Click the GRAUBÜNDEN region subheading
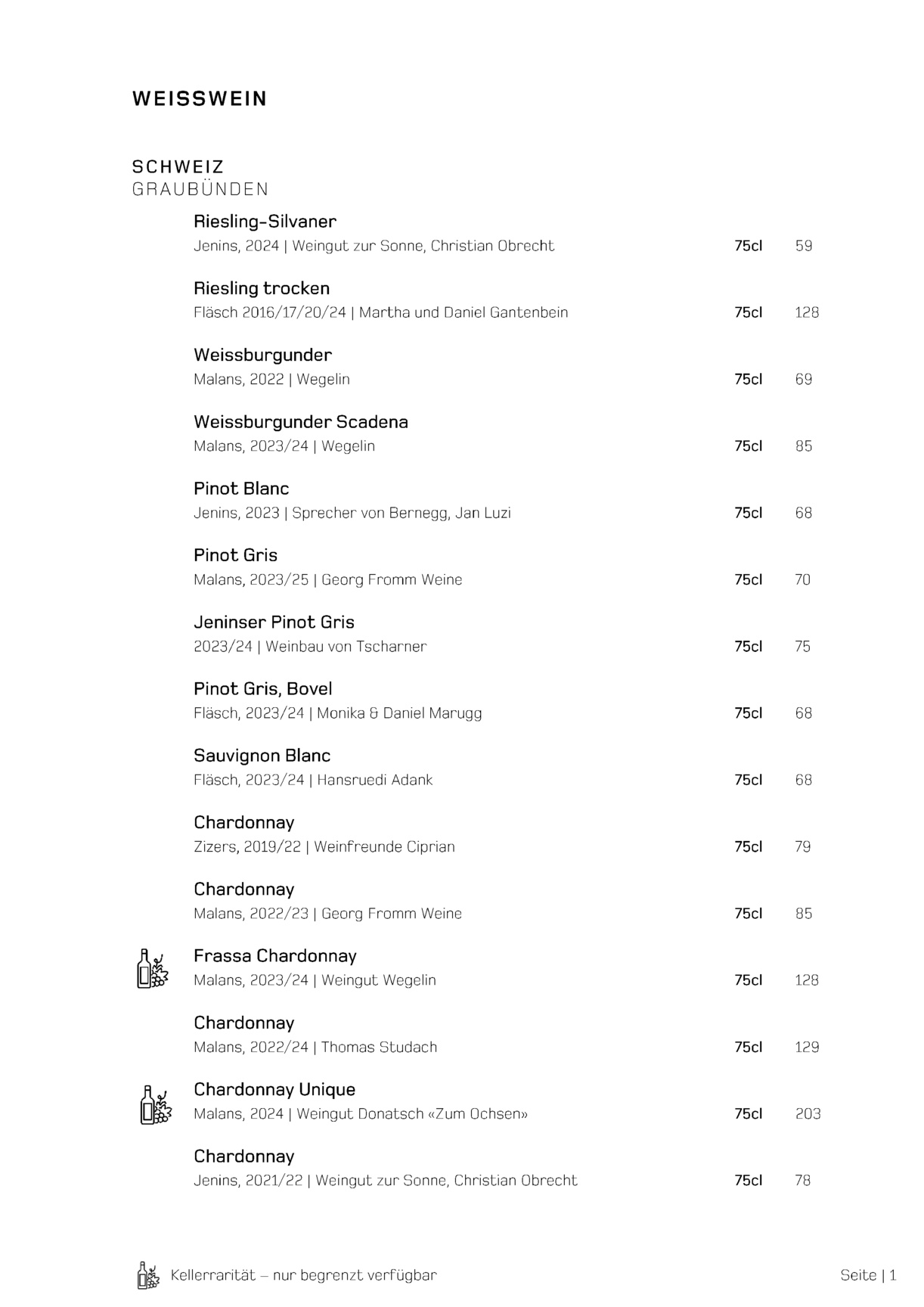 coord(200,189)
